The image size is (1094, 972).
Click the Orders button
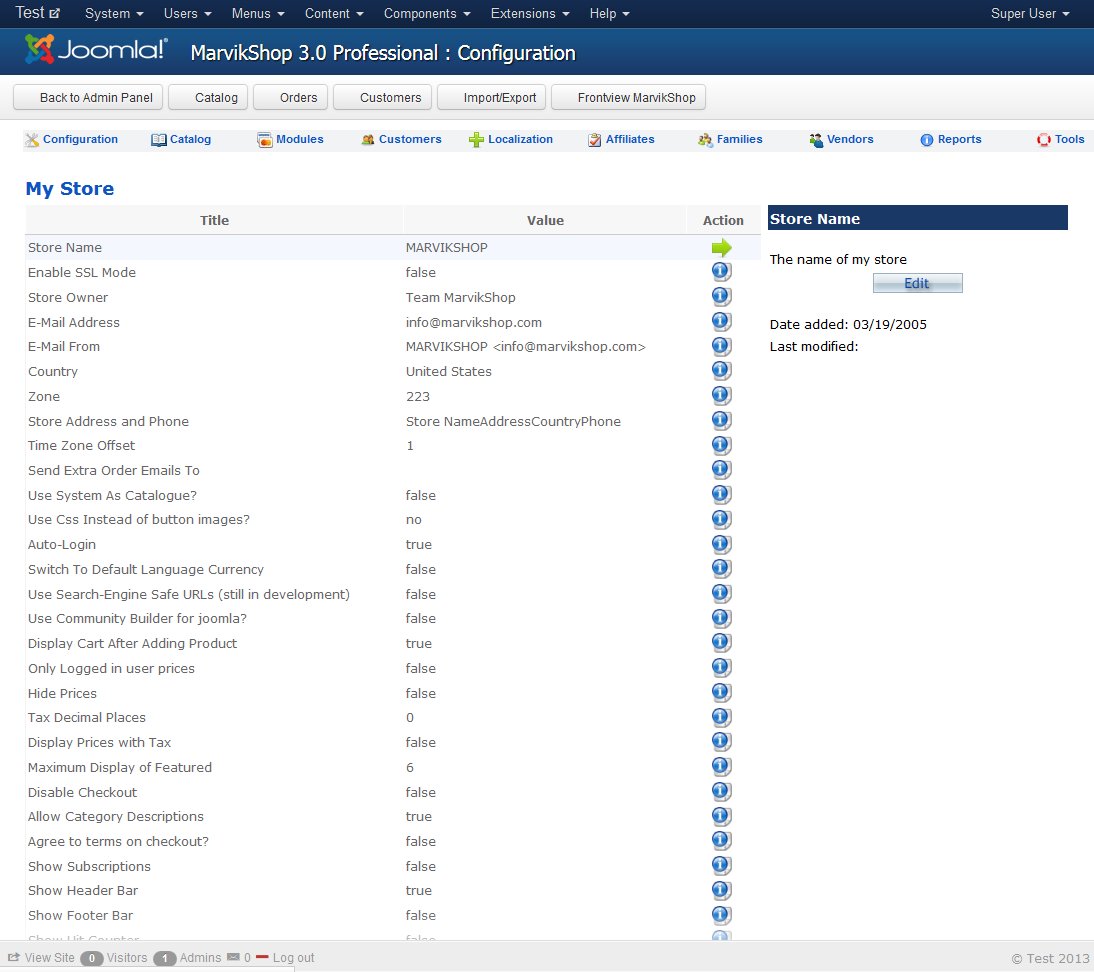(290, 98)
